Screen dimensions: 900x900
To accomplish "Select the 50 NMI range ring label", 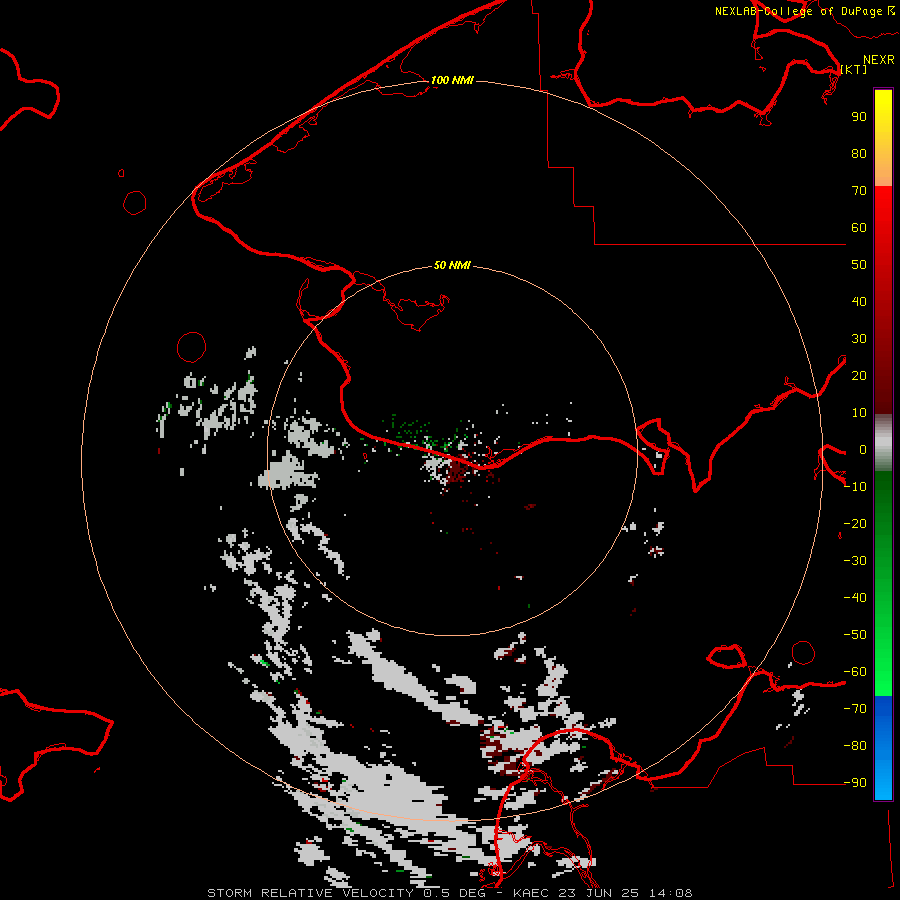I will click(x=452, y=265).
